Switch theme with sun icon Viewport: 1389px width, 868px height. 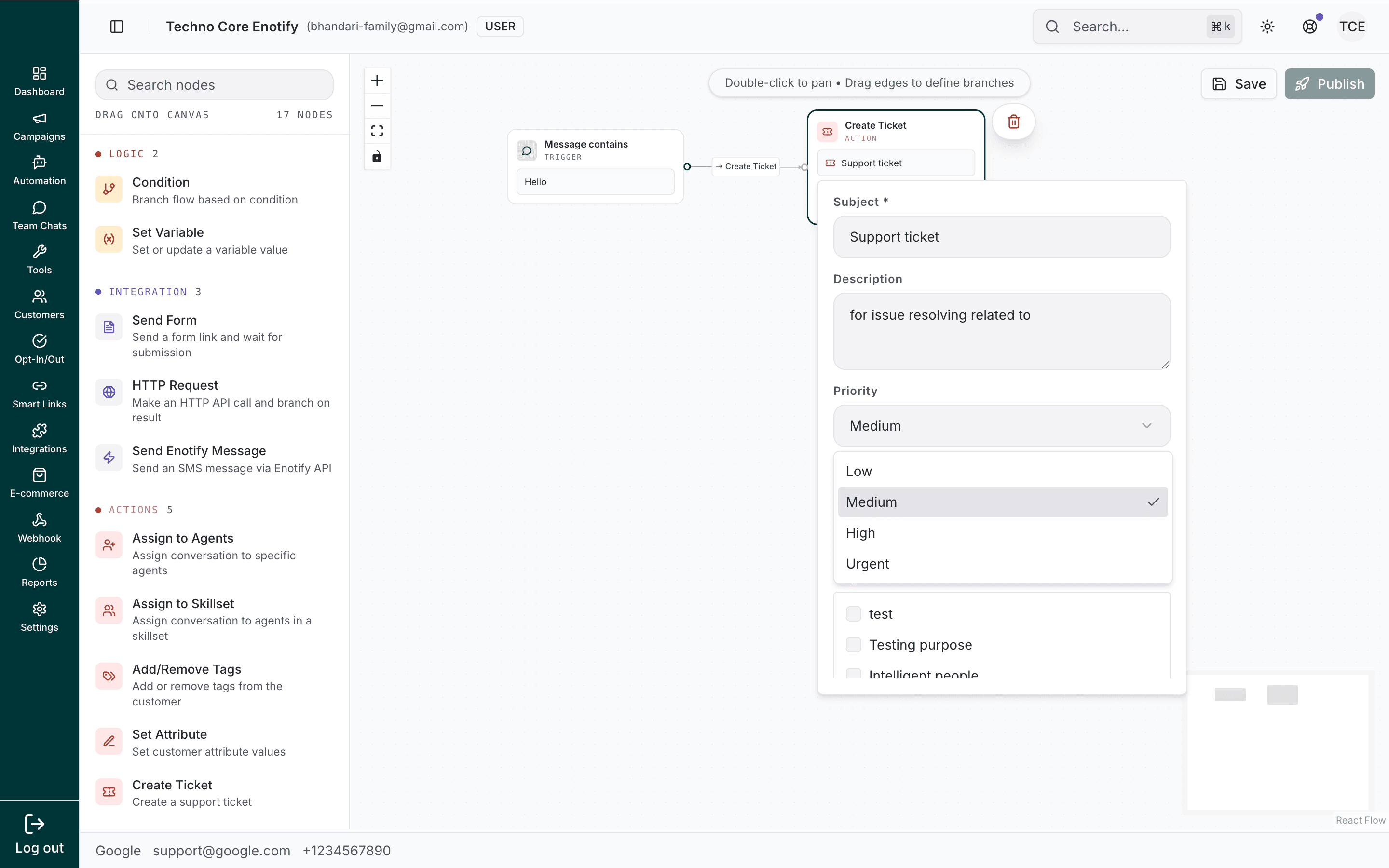point(1267,27)
